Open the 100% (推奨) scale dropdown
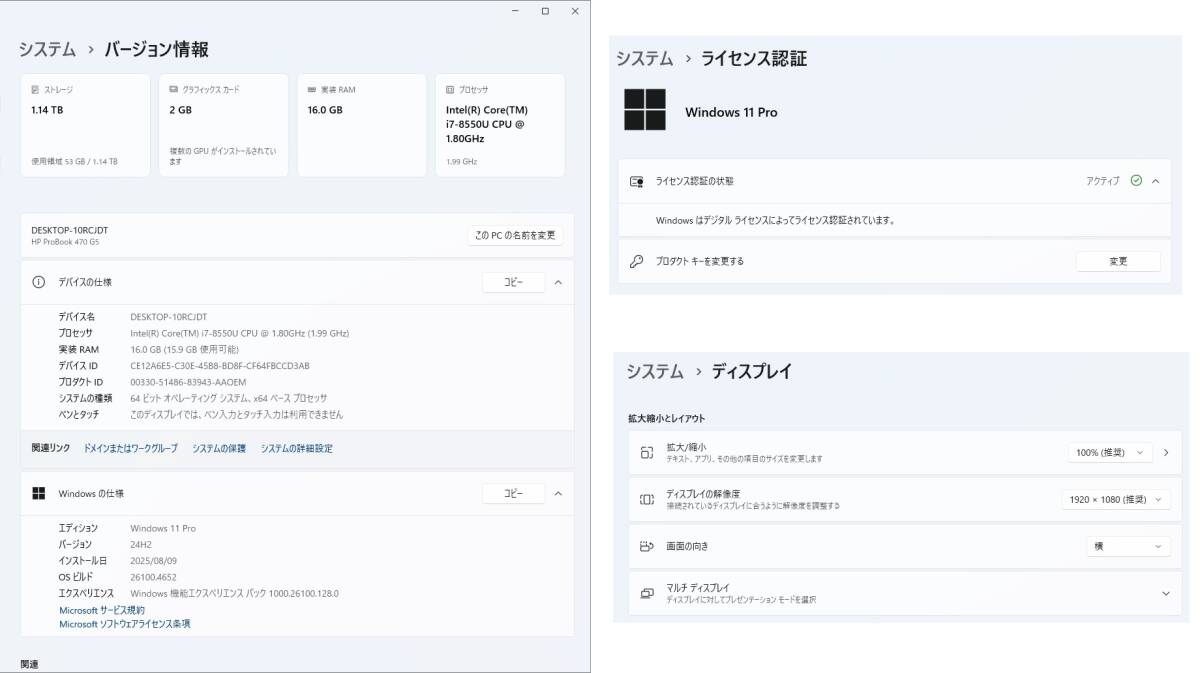Image resolution: width=1200 pixels, height=673 pixels. (x=1110, y=452)
